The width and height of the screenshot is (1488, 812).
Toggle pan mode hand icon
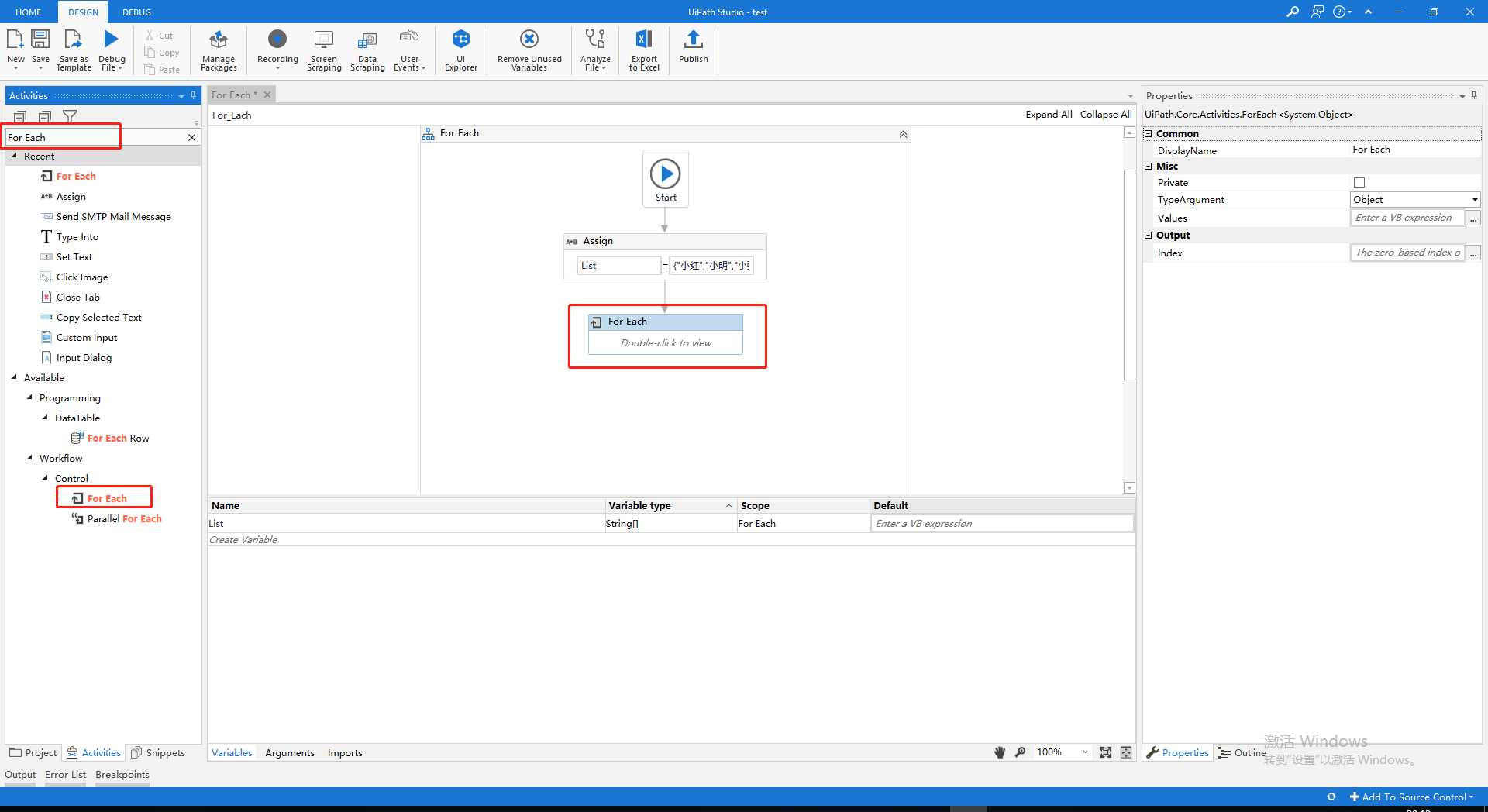(1000, 752)
